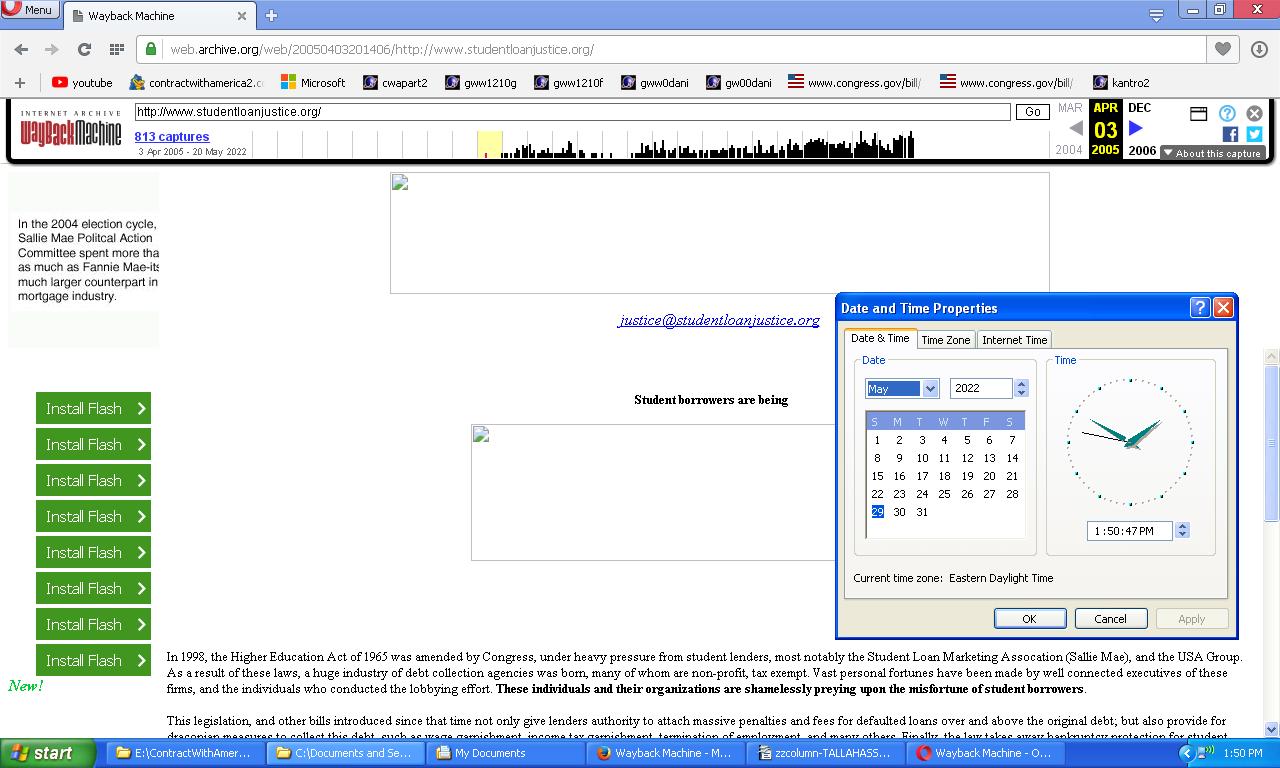The width and height of the screenshot is (1280, 768).
Task: Go to next capture with blue arrow
Action: click(x=1136, y=128)
